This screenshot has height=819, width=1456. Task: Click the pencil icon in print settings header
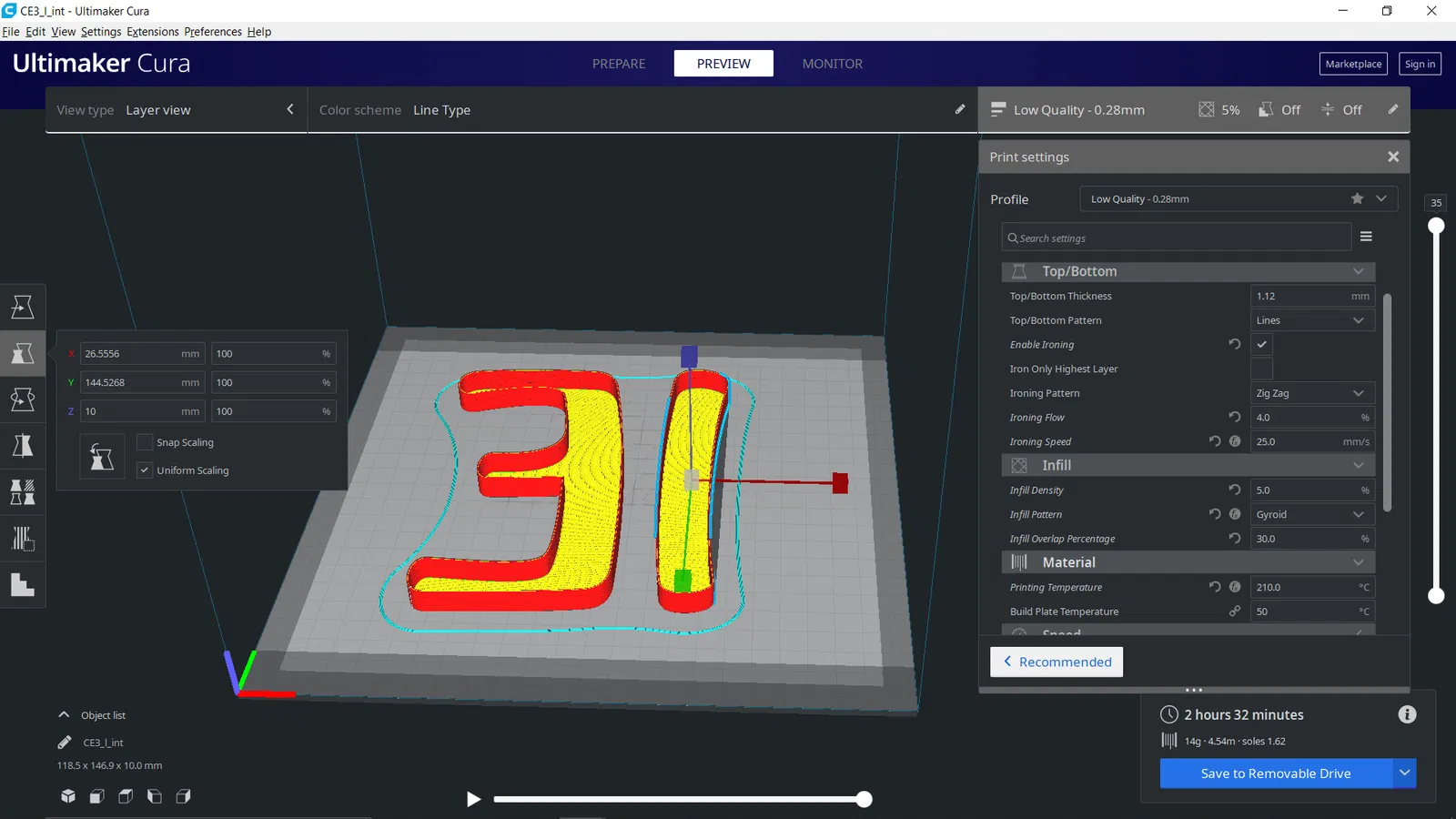pyautogui.click(x=1392, y=109)
